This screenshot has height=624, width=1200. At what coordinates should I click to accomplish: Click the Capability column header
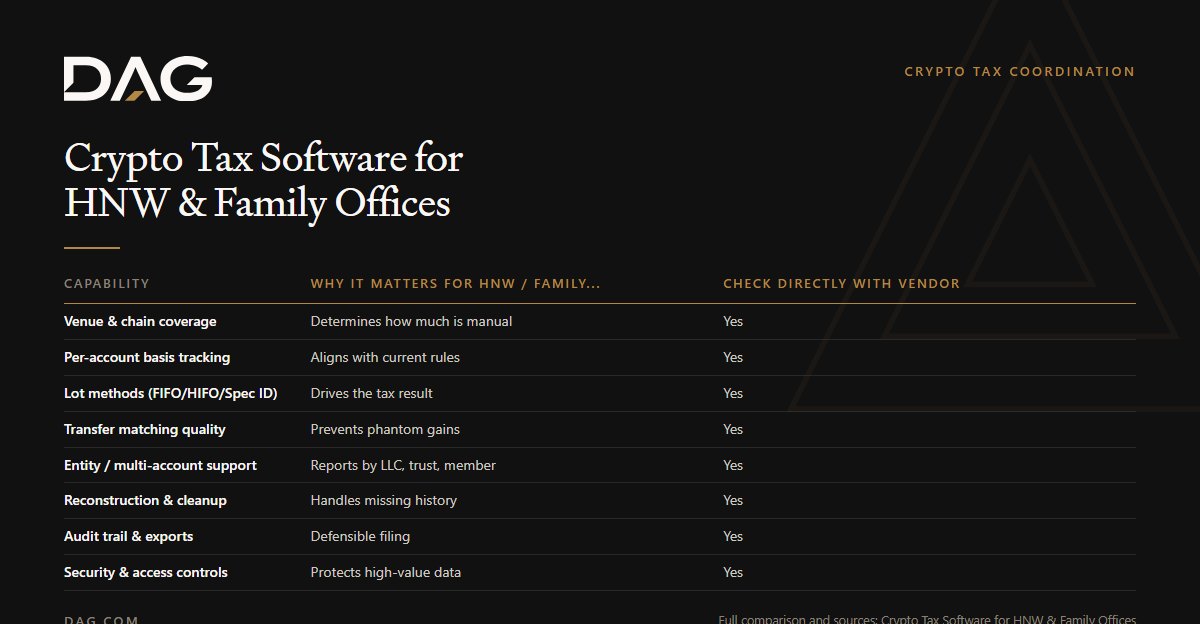click(x=107, y=284)
